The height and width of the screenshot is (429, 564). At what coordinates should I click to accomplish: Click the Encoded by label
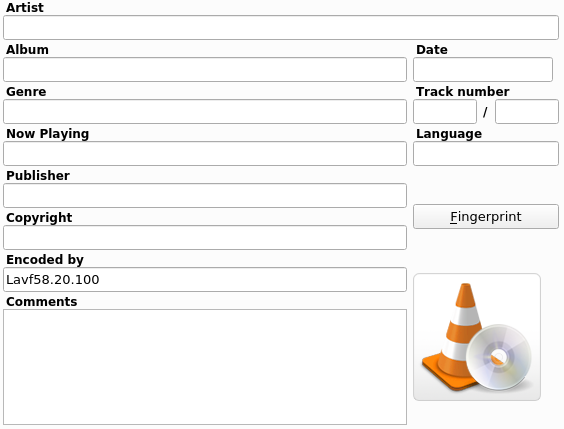(45, 260)
